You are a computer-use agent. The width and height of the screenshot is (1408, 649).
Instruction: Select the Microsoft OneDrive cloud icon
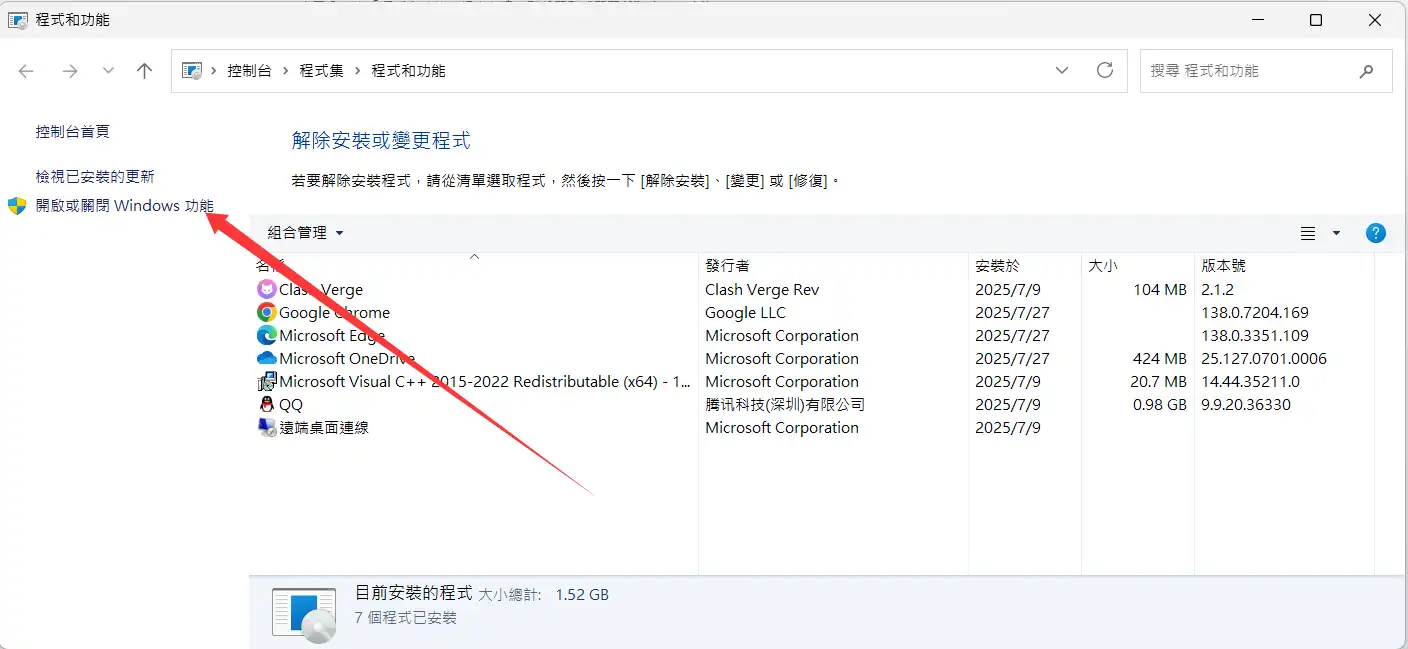click(x=266, y=358)
